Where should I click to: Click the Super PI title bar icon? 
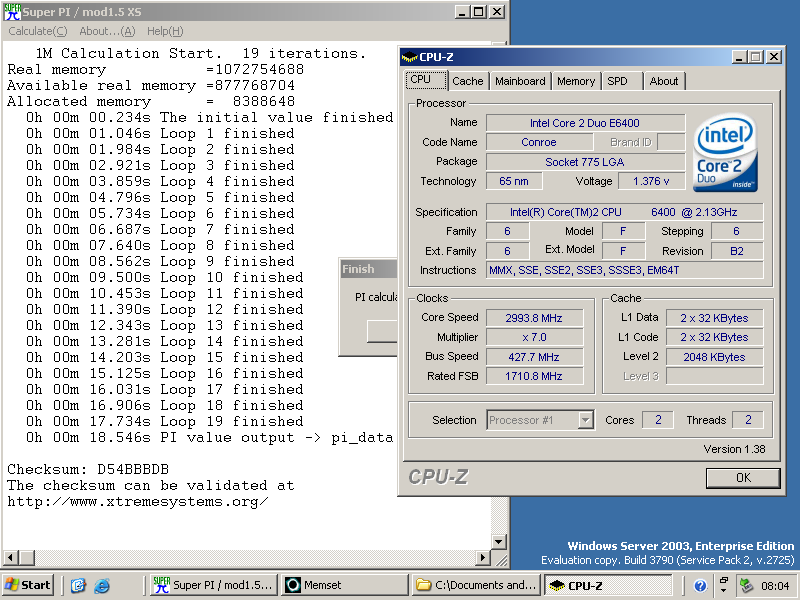pyautogui.click(x=12, y=11)
